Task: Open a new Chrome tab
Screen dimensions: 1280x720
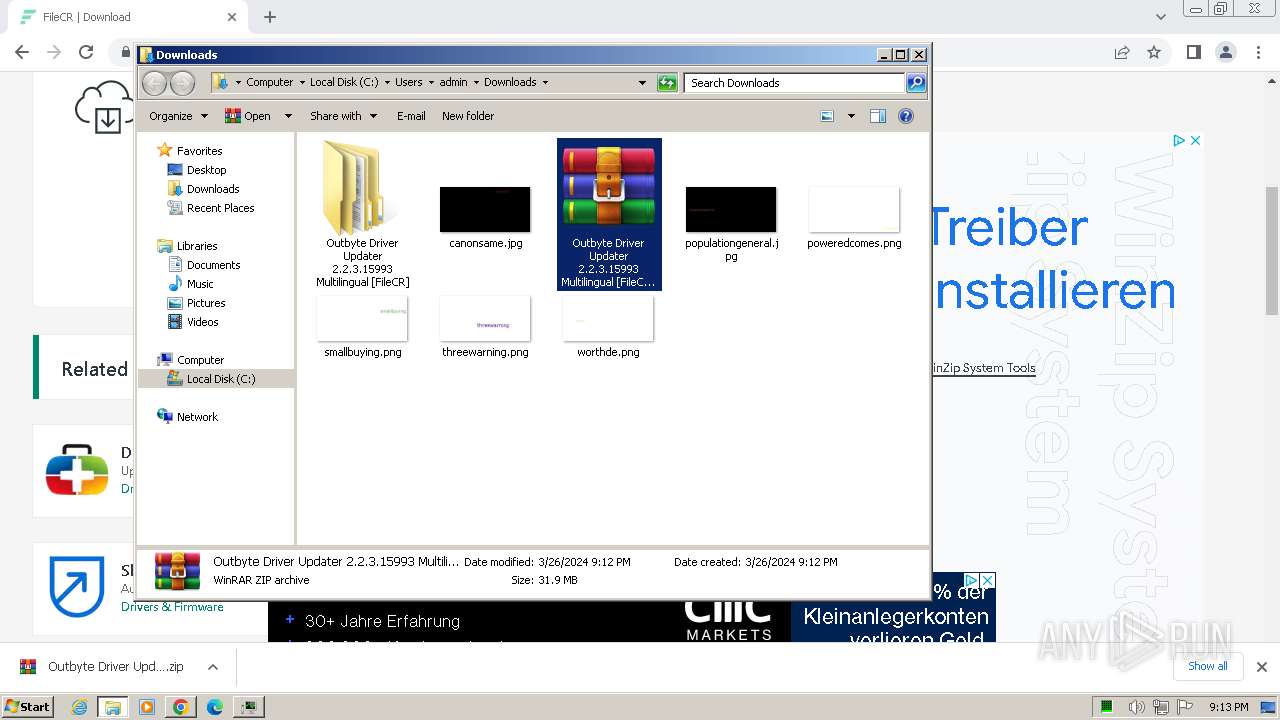Action: [270, 17]
